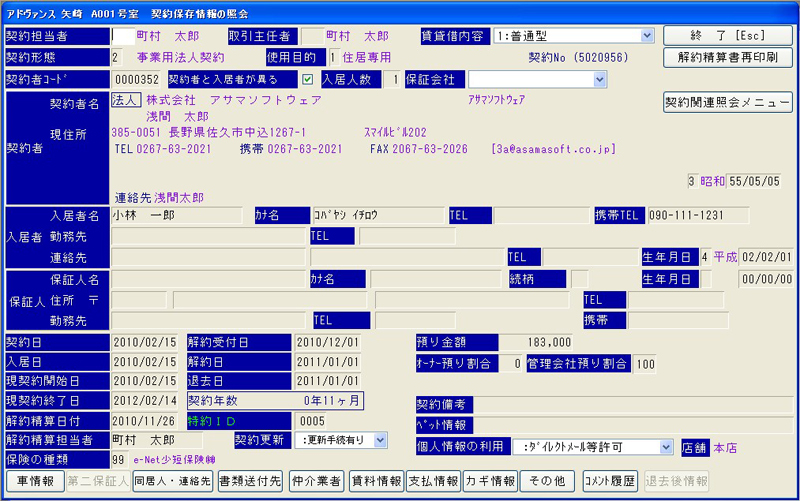Open 同居人・連絡先 section

172,481
